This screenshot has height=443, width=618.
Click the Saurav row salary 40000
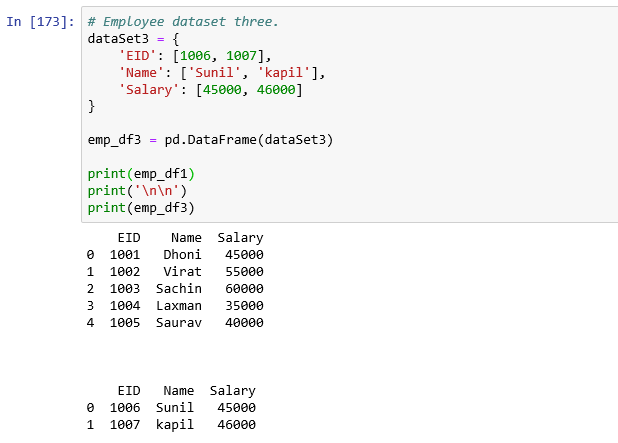(x=244, y=323)
